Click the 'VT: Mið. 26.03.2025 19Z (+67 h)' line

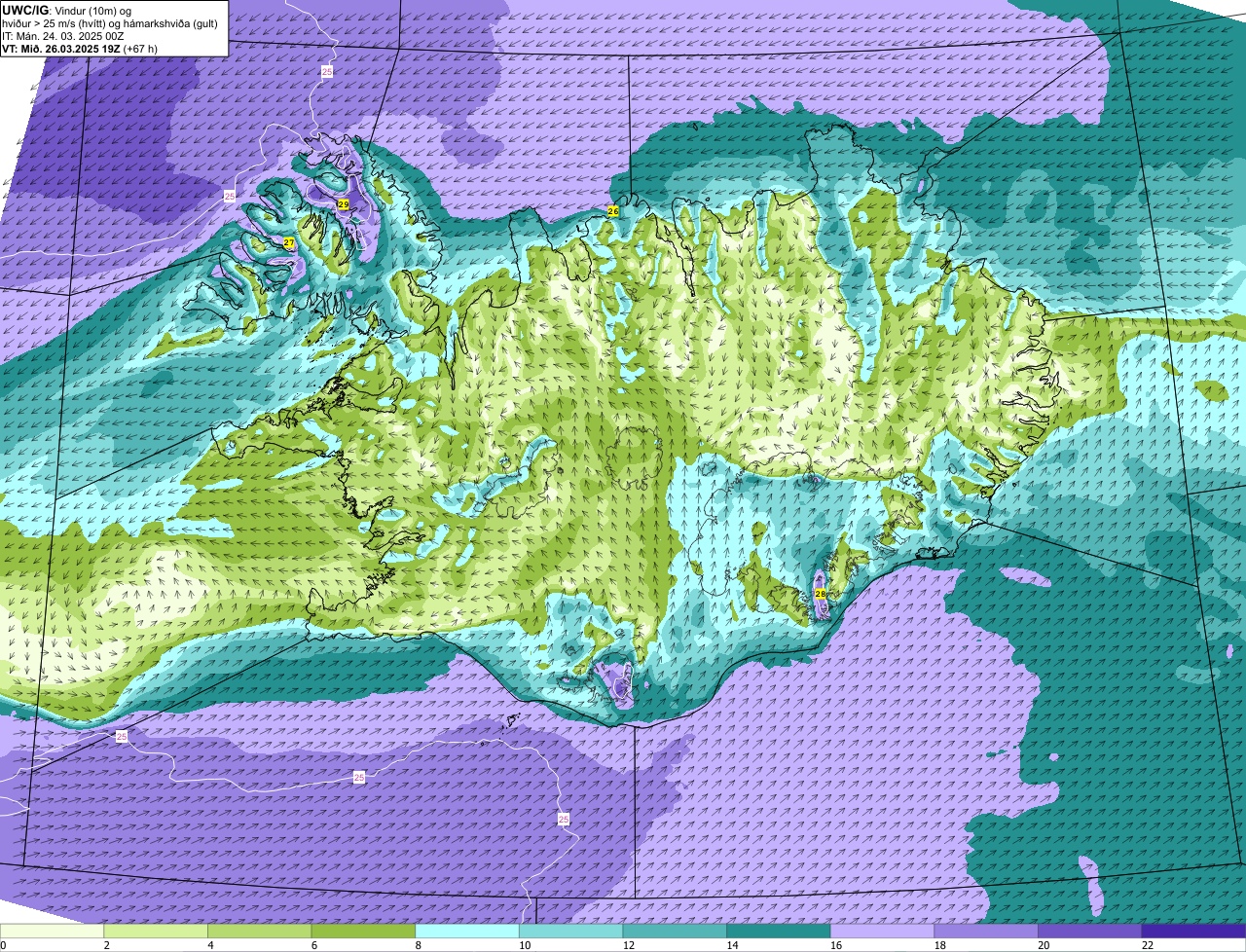pos(80,48)
